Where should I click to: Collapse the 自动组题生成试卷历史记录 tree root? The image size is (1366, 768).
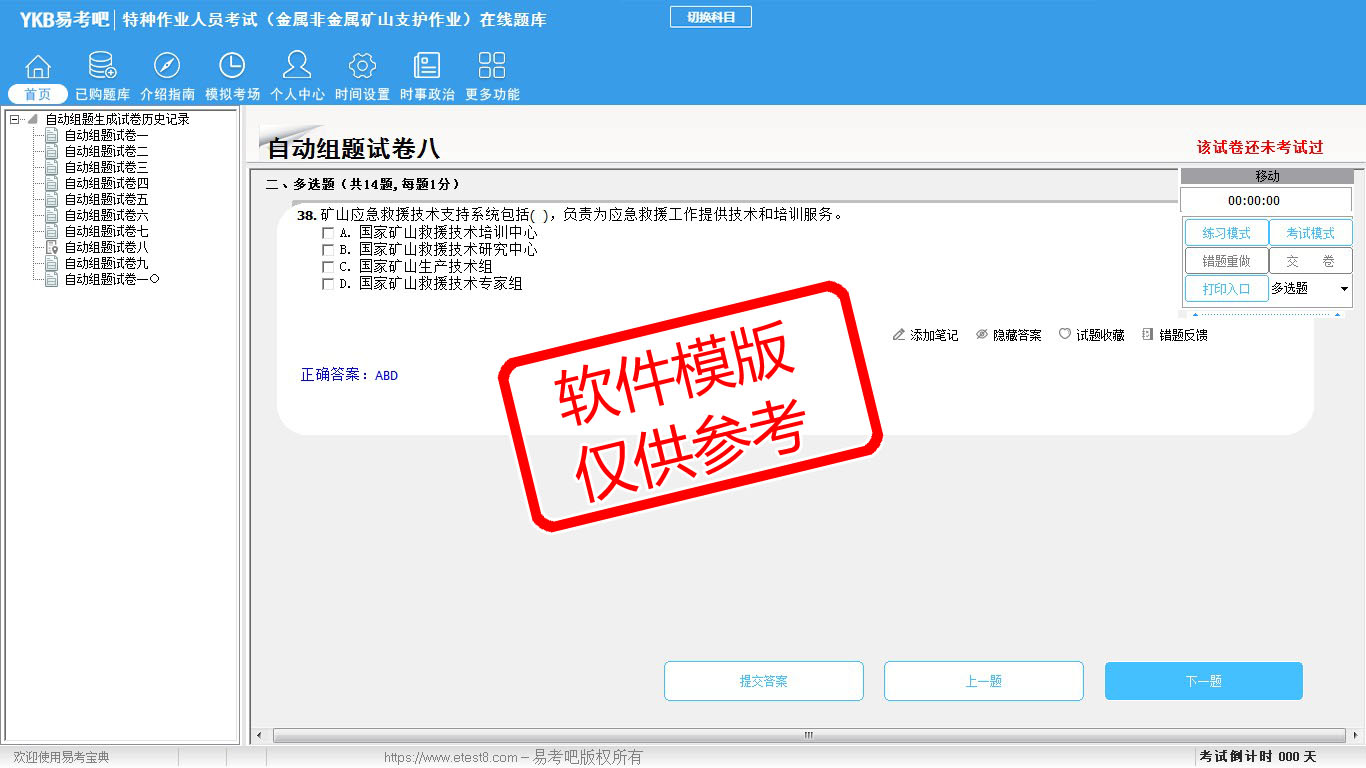pos(14,120)
